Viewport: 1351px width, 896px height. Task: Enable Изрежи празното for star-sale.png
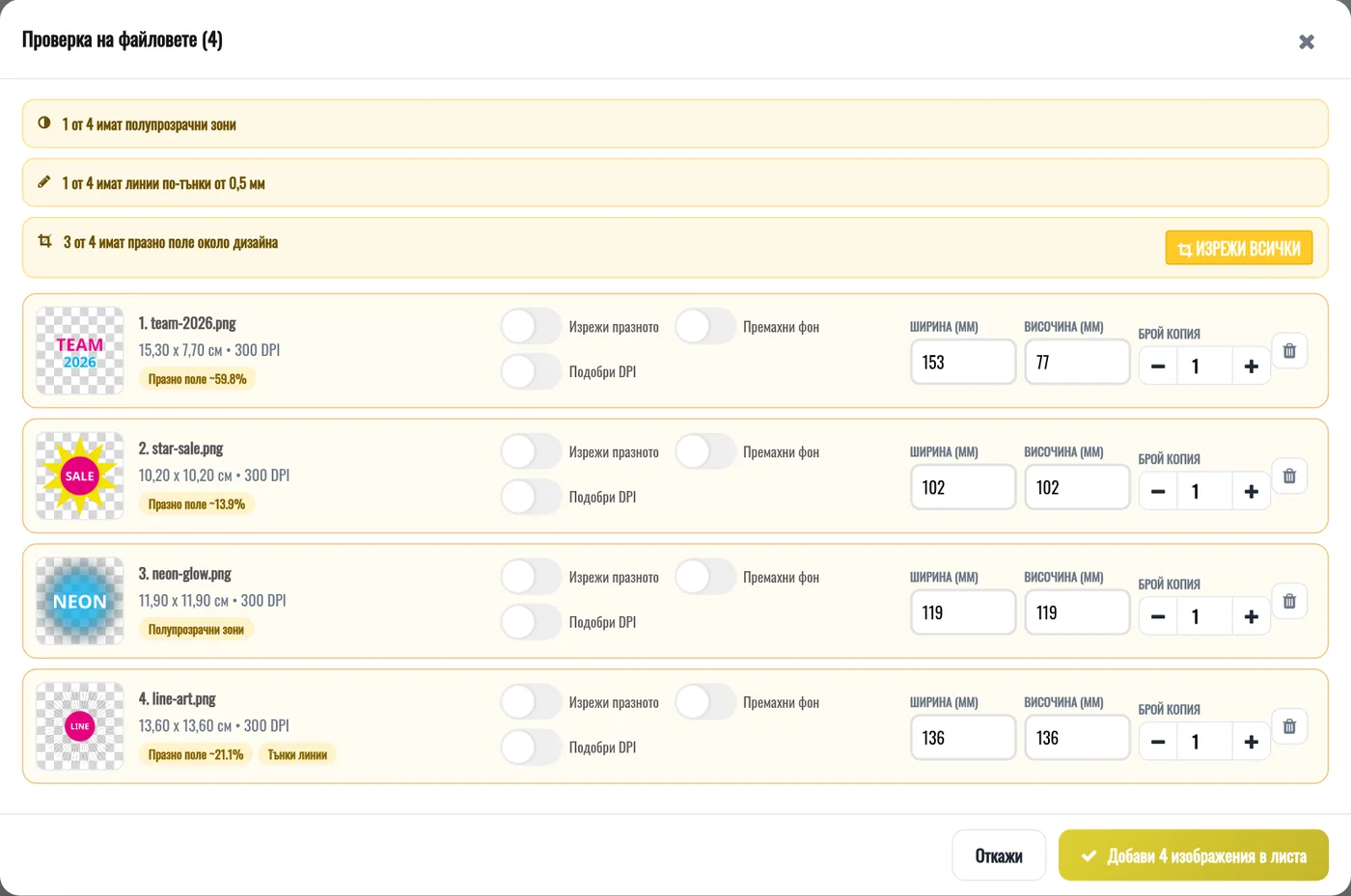(531, 452)
